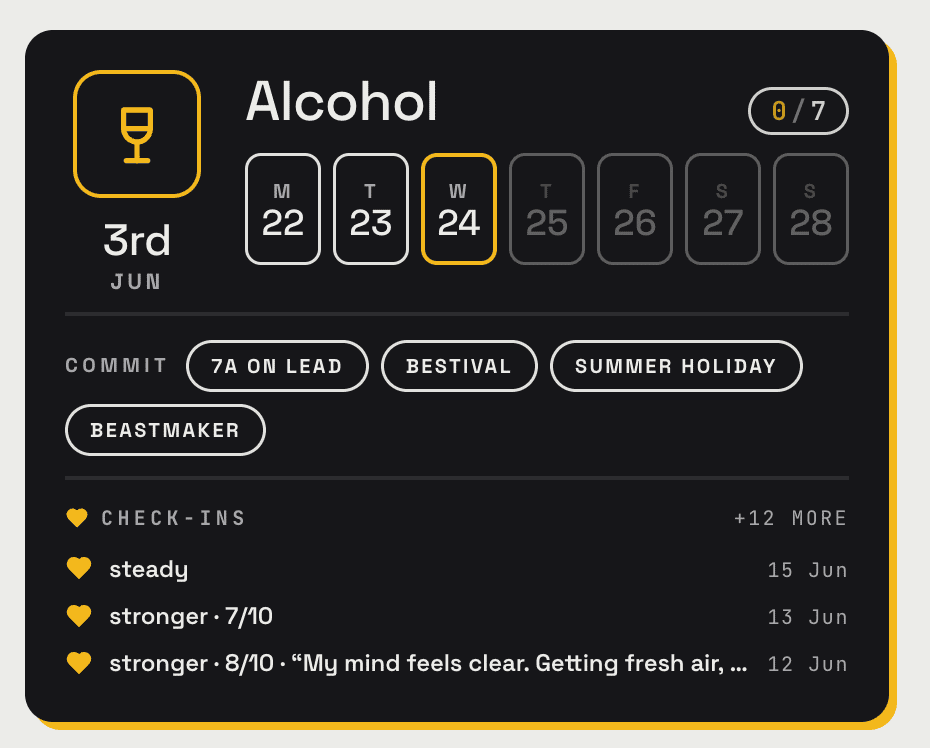Select Friday 26 day tile
The width and height of the screenshot is (930, 748).
click(x=635, y=209)
